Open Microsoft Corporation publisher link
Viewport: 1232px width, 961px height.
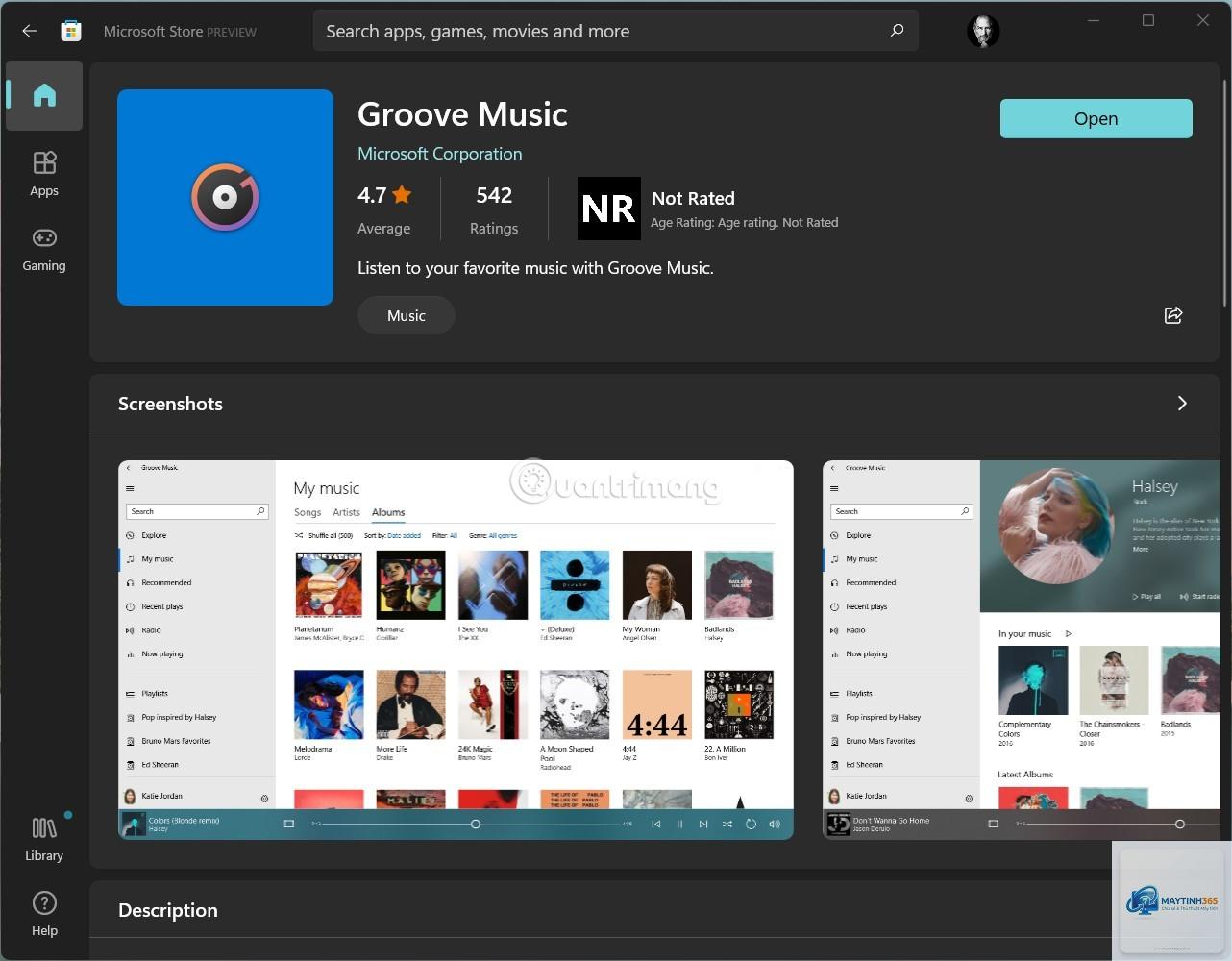[439, 154]
